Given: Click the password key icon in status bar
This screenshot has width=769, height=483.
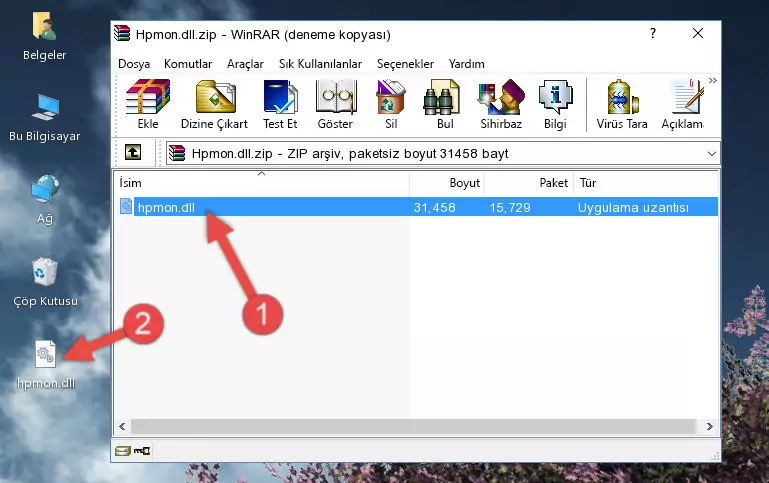Looking at the screenshot, I should click(x=142, y=451).
